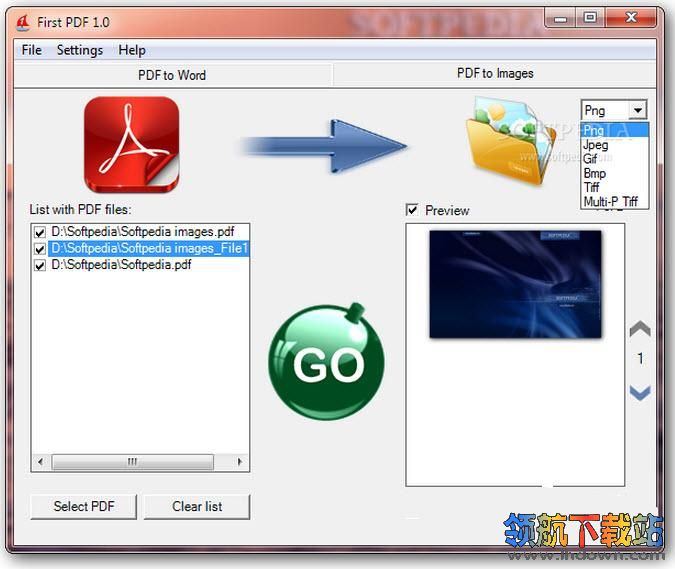The image size is (675, 569).
Task: Click the red Adobe PDF icon
Action: [132, 144]
